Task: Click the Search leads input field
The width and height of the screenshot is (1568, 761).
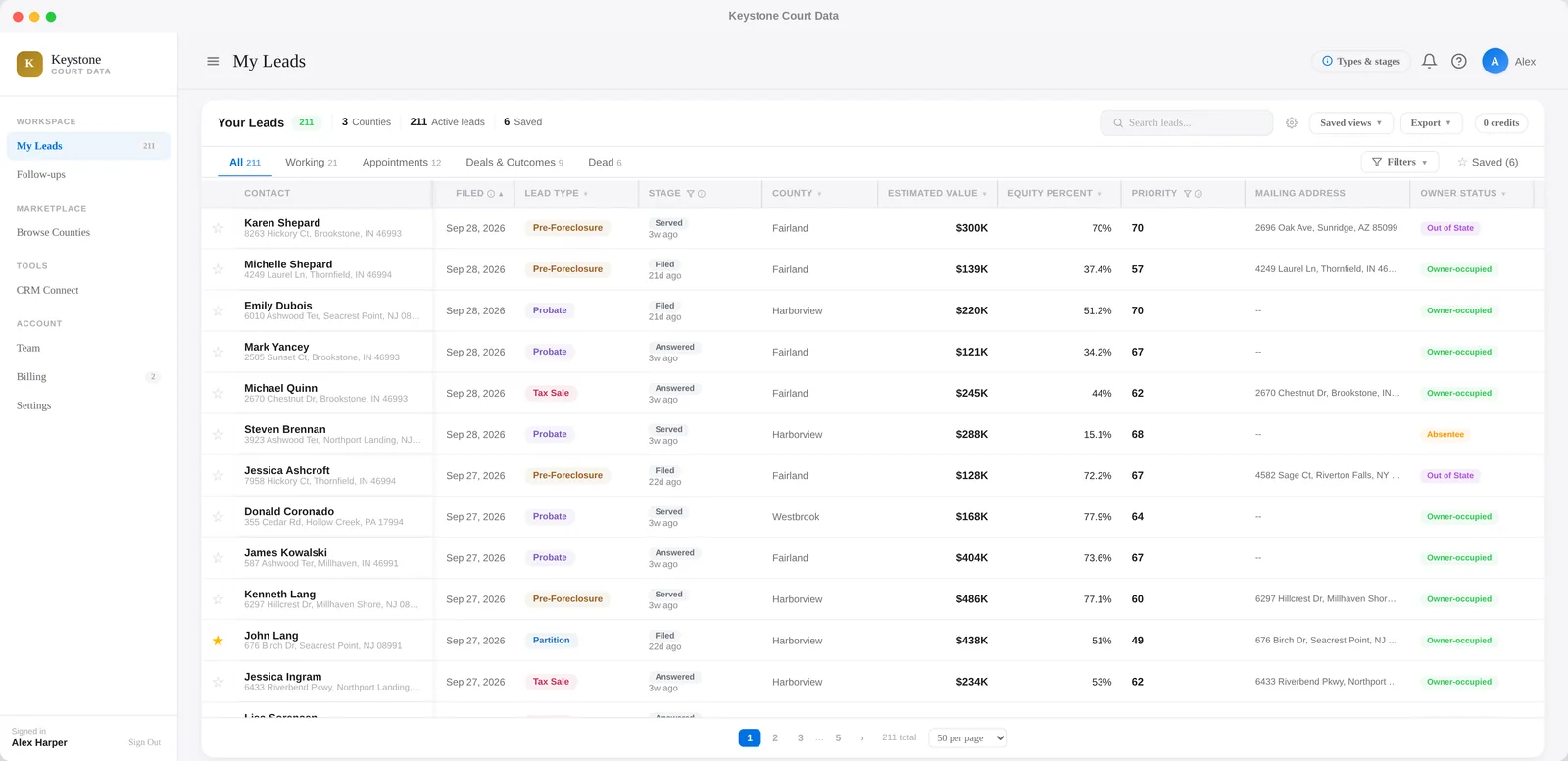Action: pos(1187,122)
